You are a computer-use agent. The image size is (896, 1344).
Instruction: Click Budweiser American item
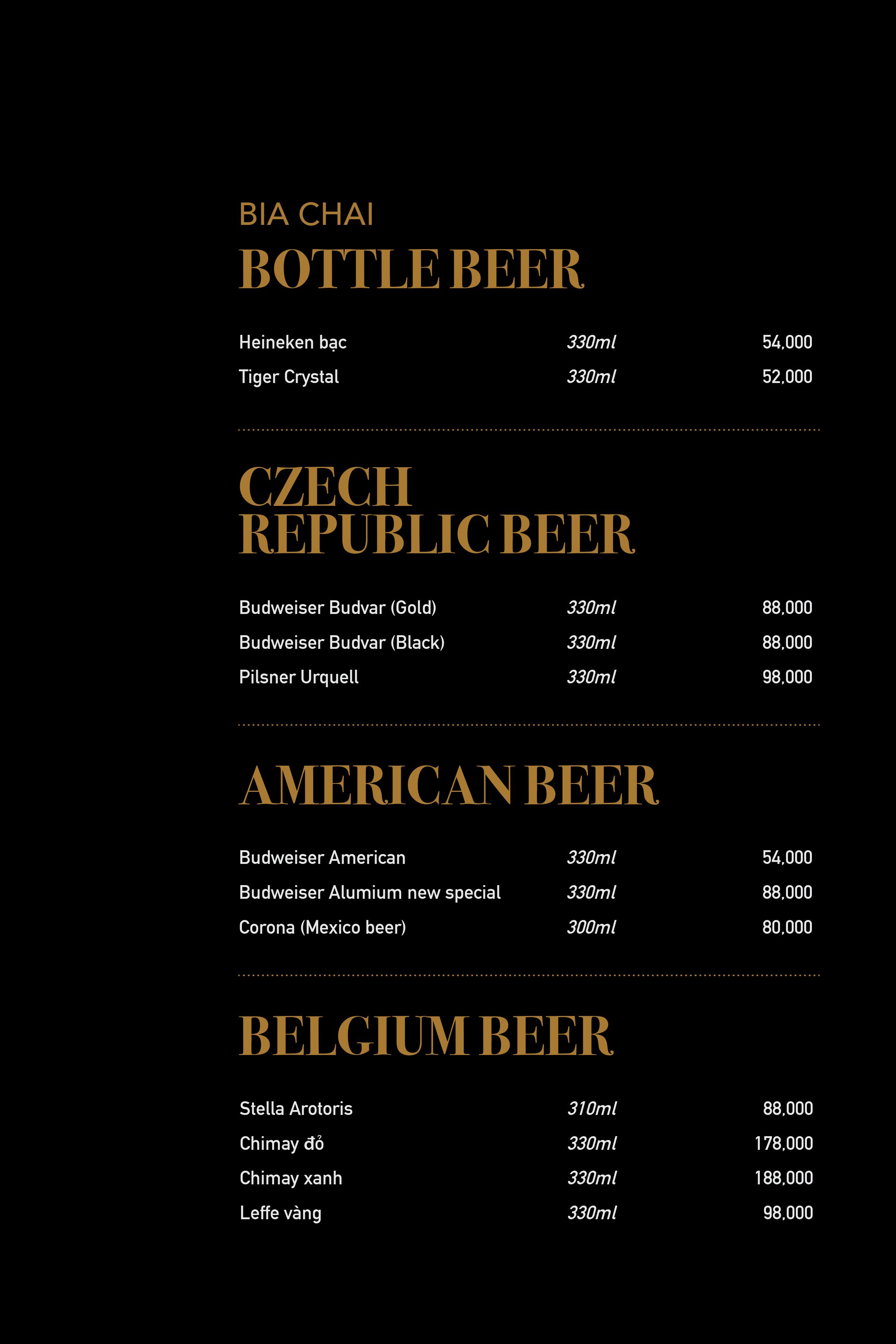(x=322, y=858)
